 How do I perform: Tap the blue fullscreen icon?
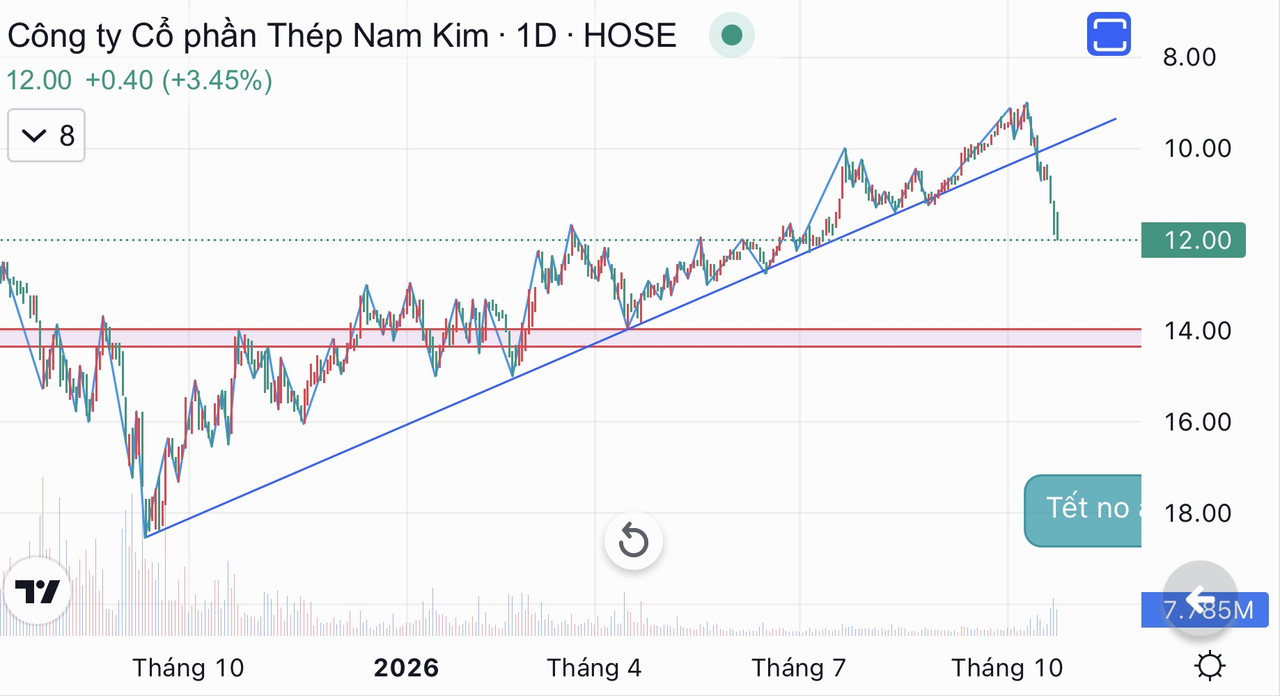pos(1108,34)
